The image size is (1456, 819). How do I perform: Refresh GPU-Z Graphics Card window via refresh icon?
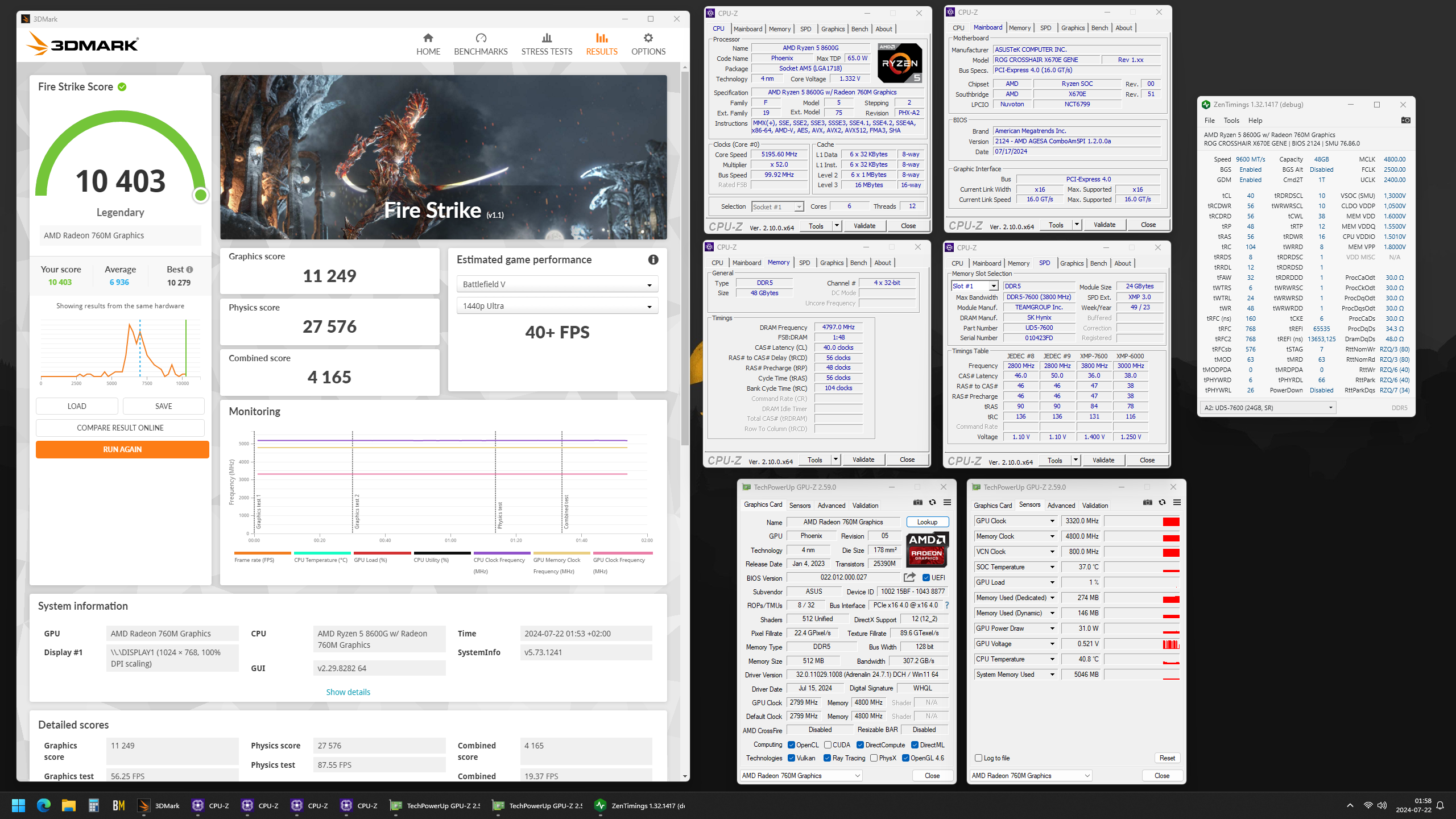(x=932, y=502)
